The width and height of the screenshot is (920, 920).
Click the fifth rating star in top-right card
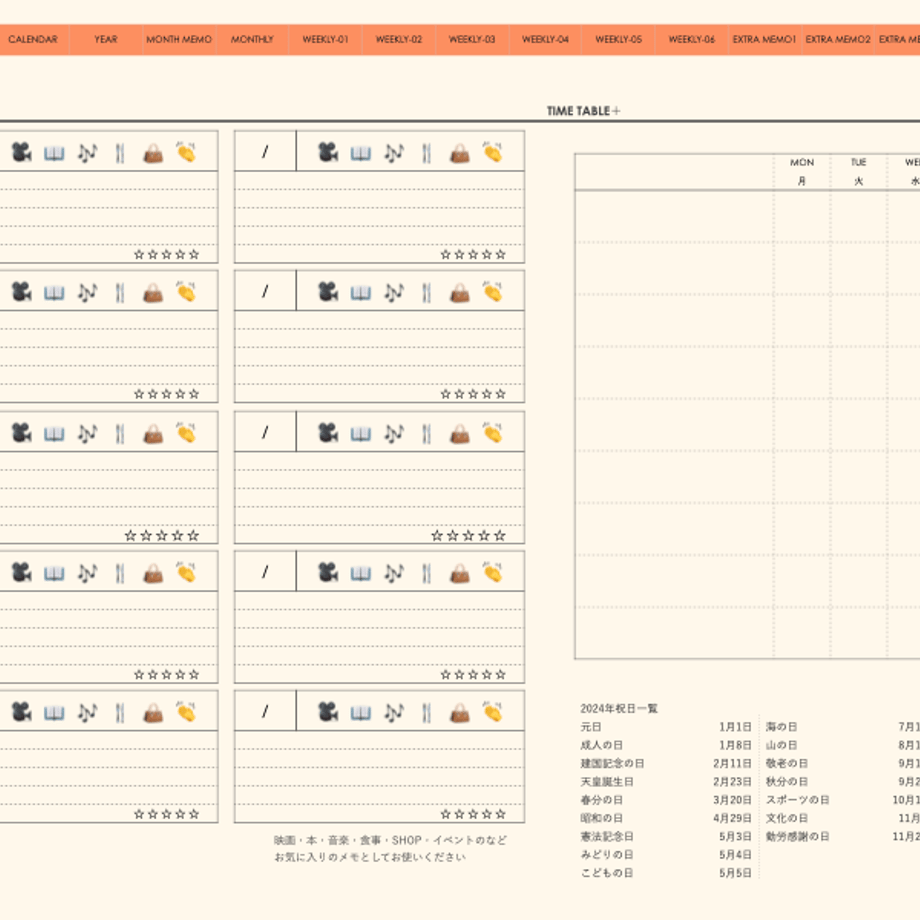[x=500, y=255]
